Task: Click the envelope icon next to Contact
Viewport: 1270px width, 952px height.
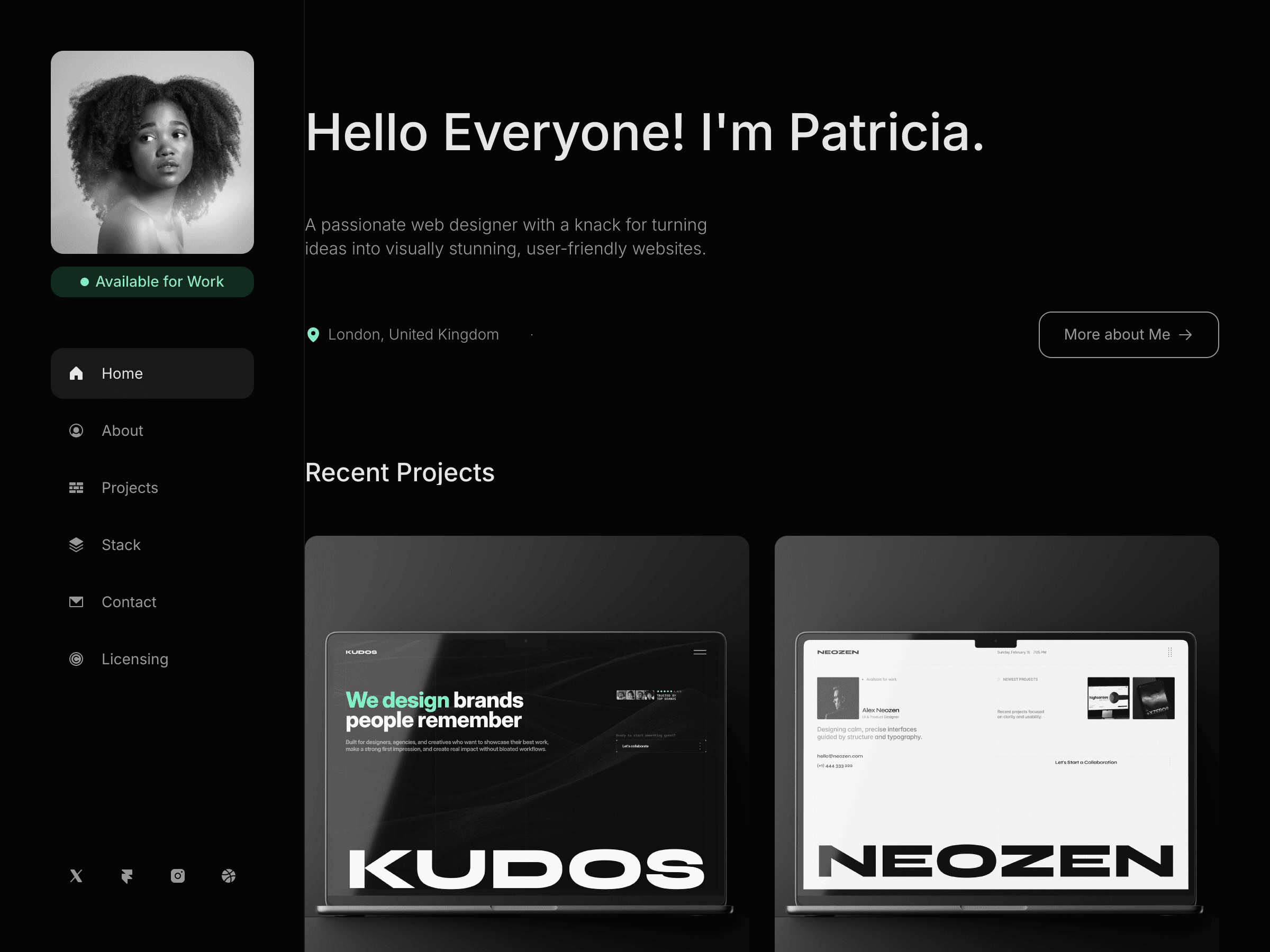Action: (x=76, y=602)
